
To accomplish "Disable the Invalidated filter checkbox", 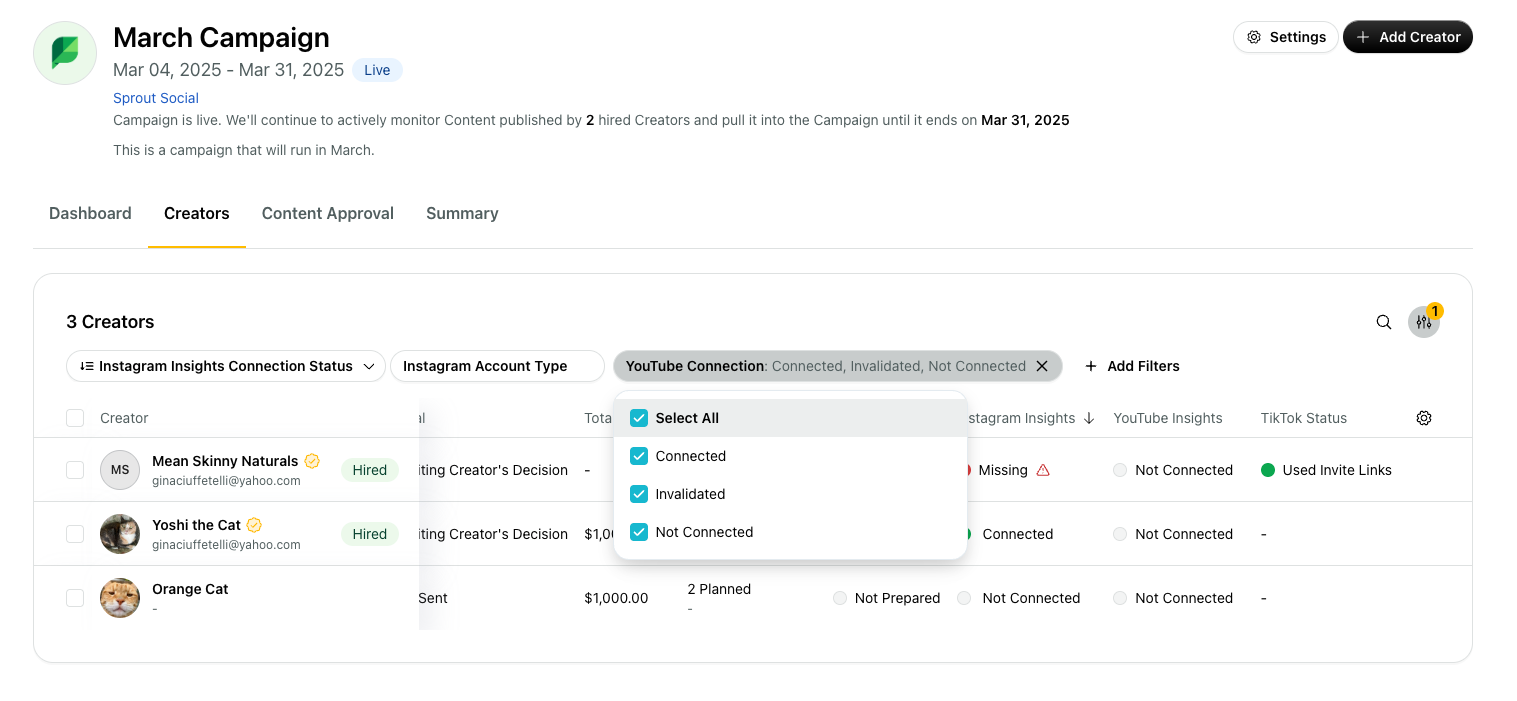I will 639,494.
